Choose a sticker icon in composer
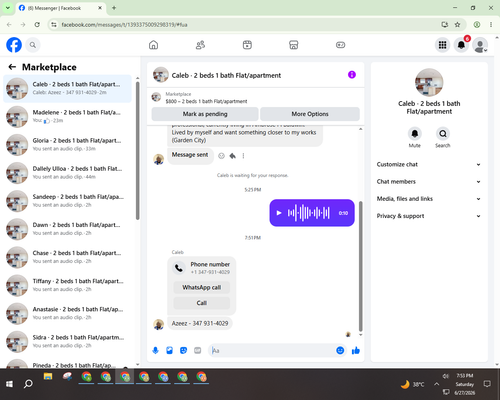This screenshot has width=500, height=400. coord(183,350)
